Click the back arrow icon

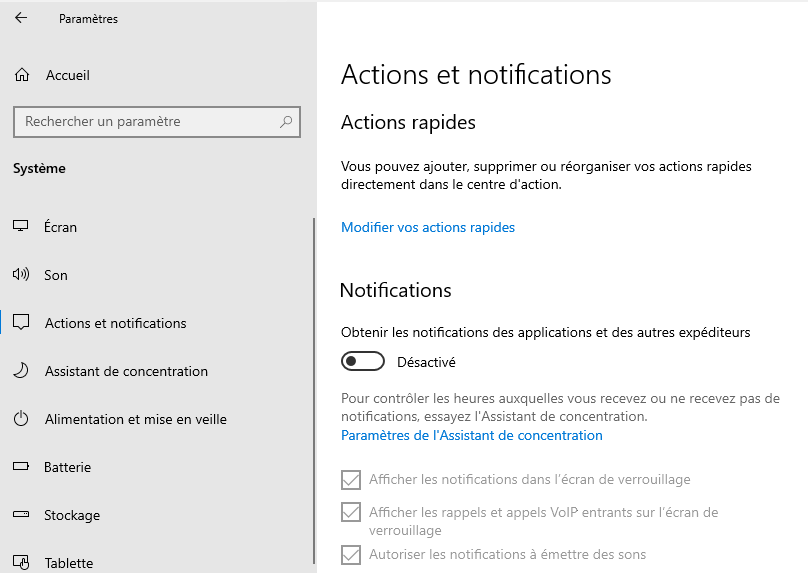tap(21, 18)
